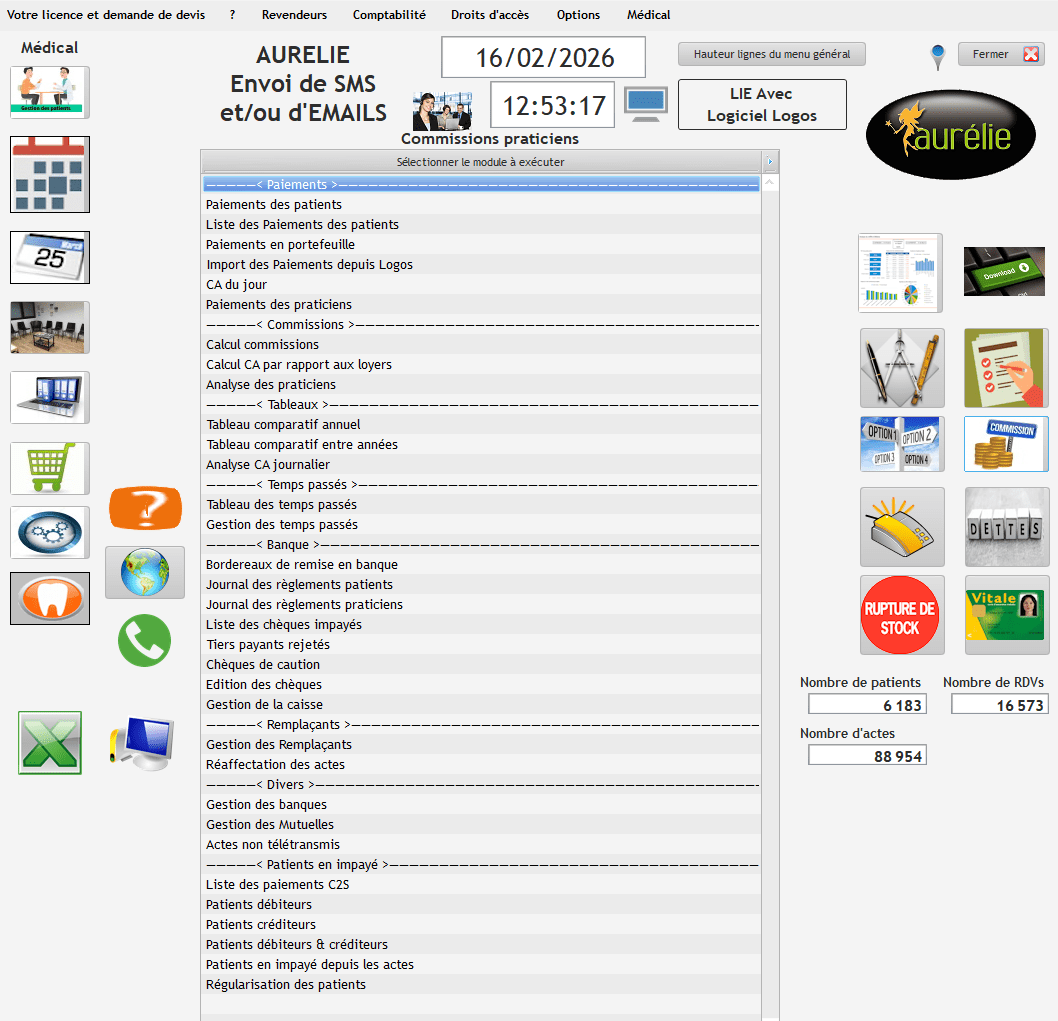Screen dimensions: 1058x1021
Task: Click the Commission coins icon
Action: pos(1006,444)
